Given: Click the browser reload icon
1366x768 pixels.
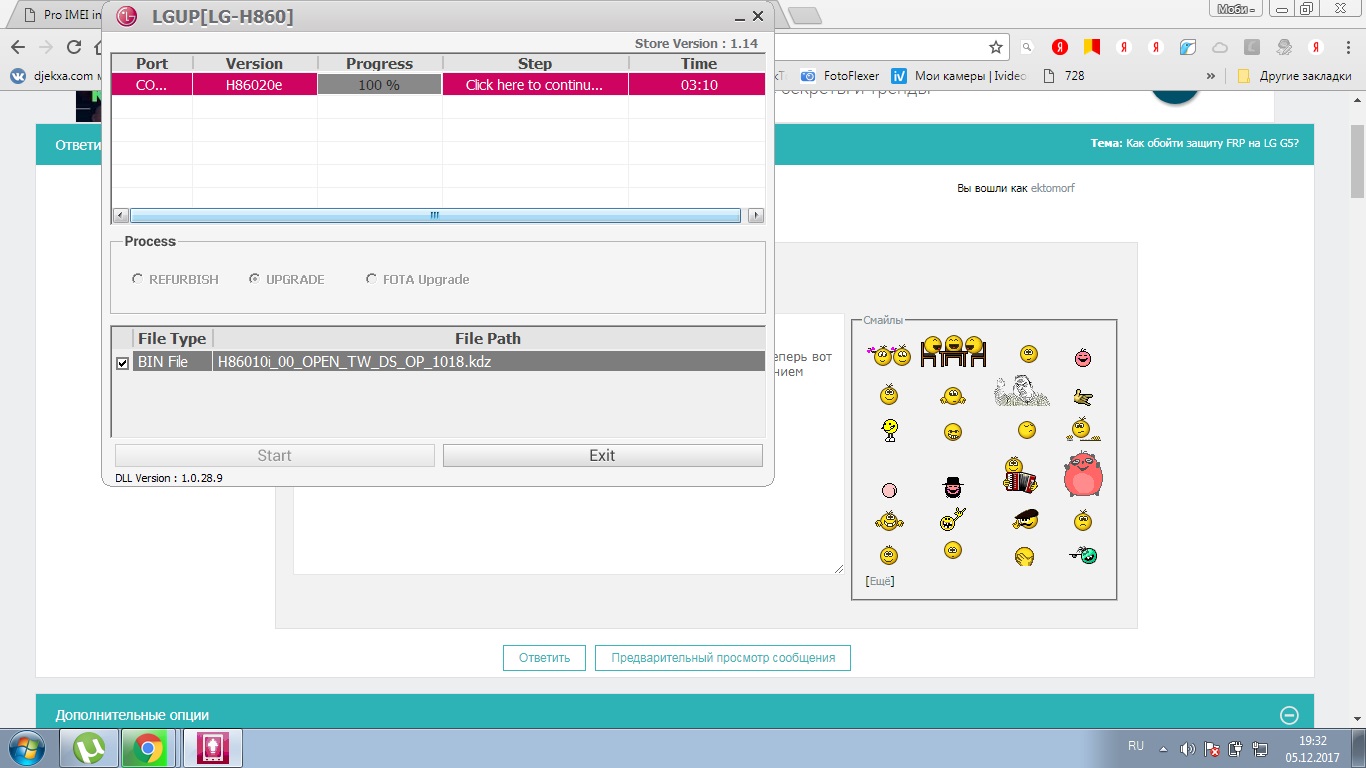Looking at the screenshot, I should pyautogui.click(x=73, y=47).
